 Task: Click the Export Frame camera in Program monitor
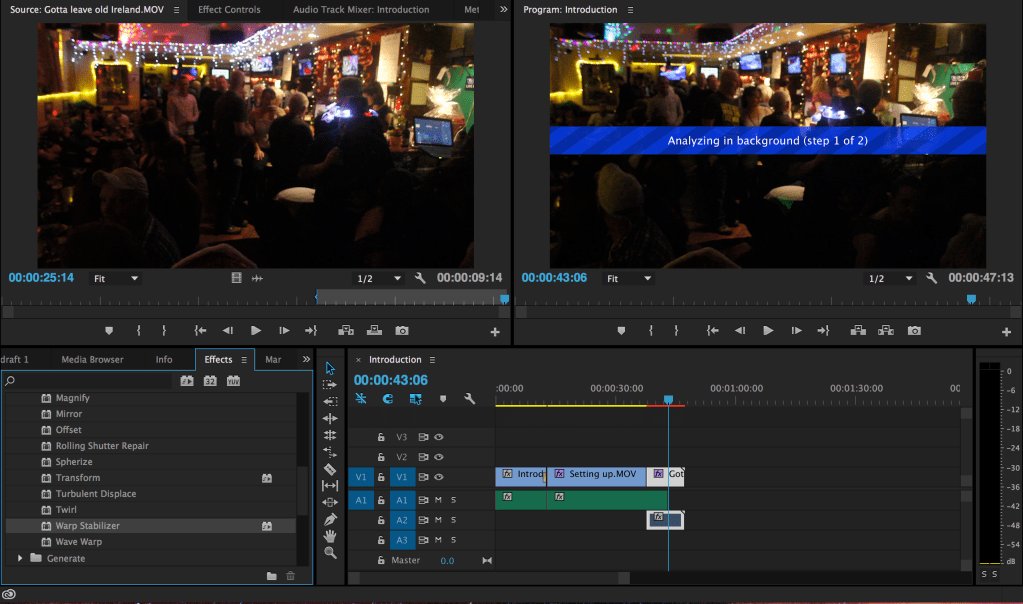point(914,330)
